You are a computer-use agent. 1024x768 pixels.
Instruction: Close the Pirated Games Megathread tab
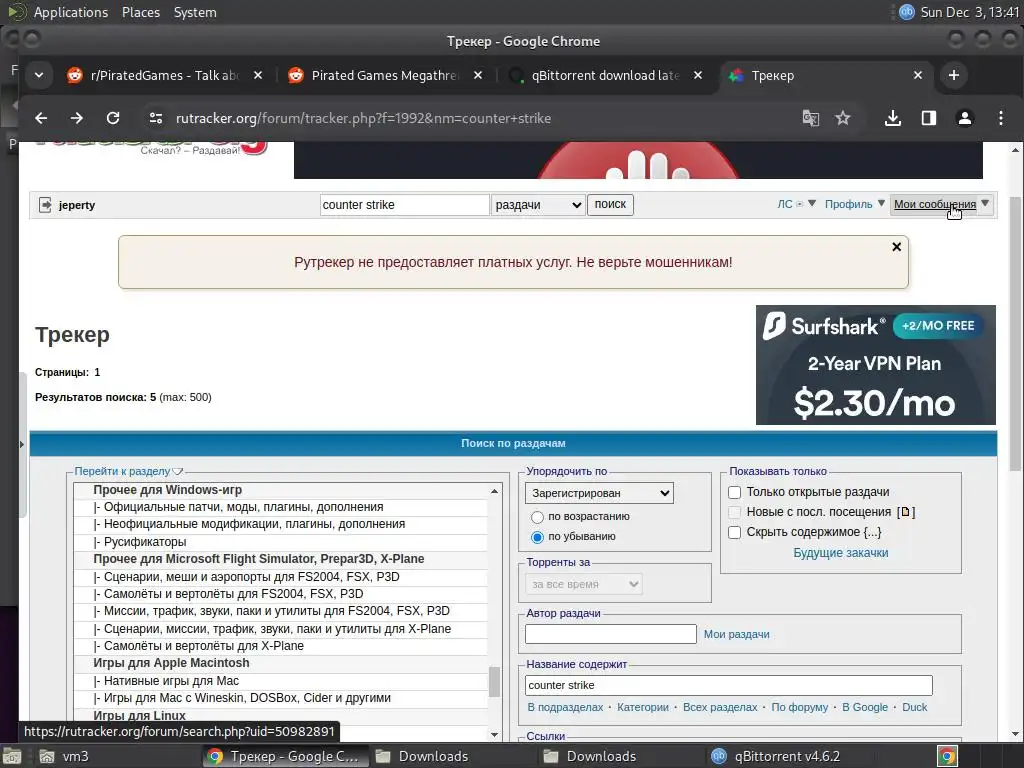tap(478, 75)
